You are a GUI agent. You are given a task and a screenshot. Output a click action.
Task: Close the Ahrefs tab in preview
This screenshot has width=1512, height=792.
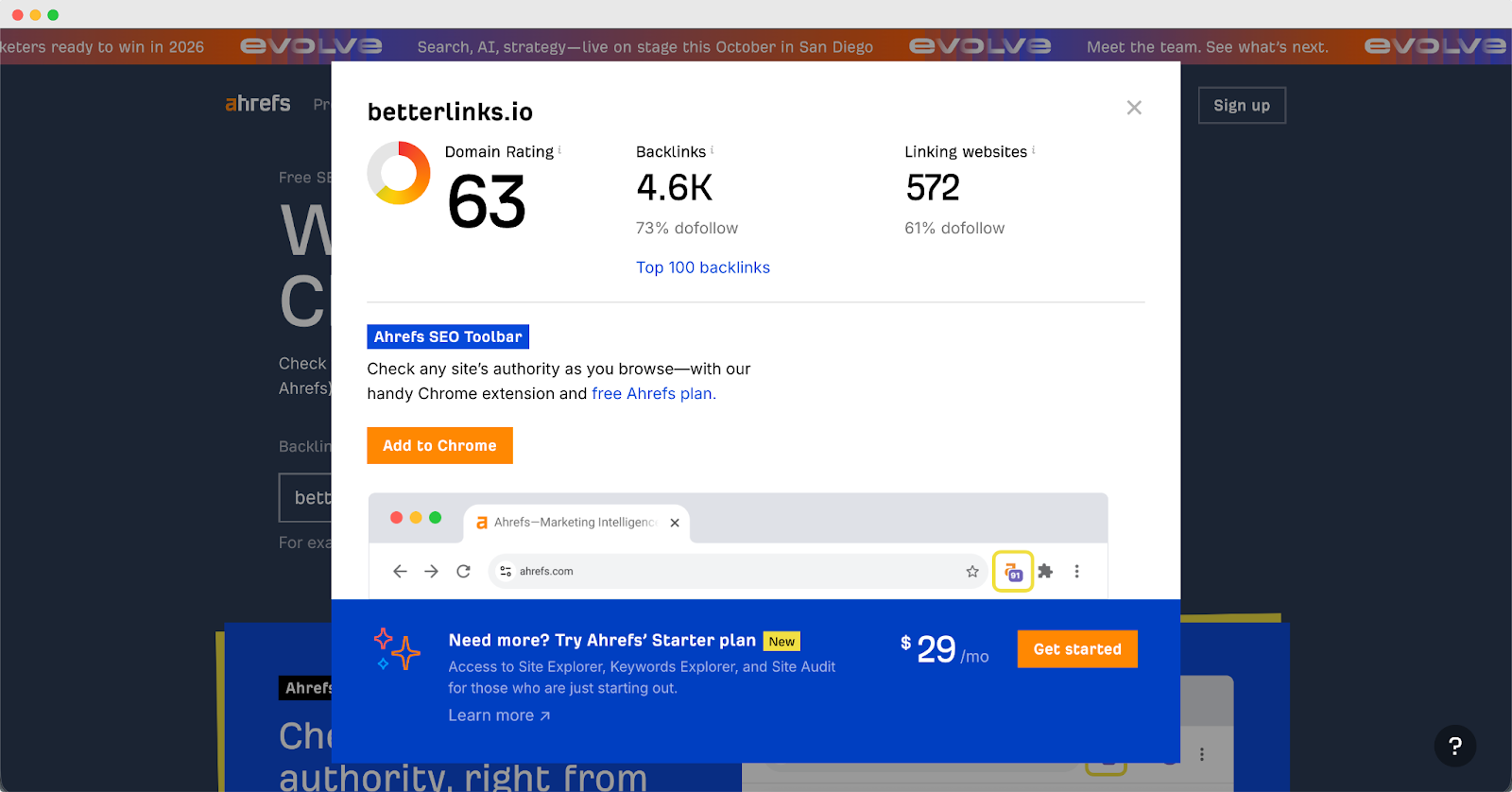coord(675,523)
